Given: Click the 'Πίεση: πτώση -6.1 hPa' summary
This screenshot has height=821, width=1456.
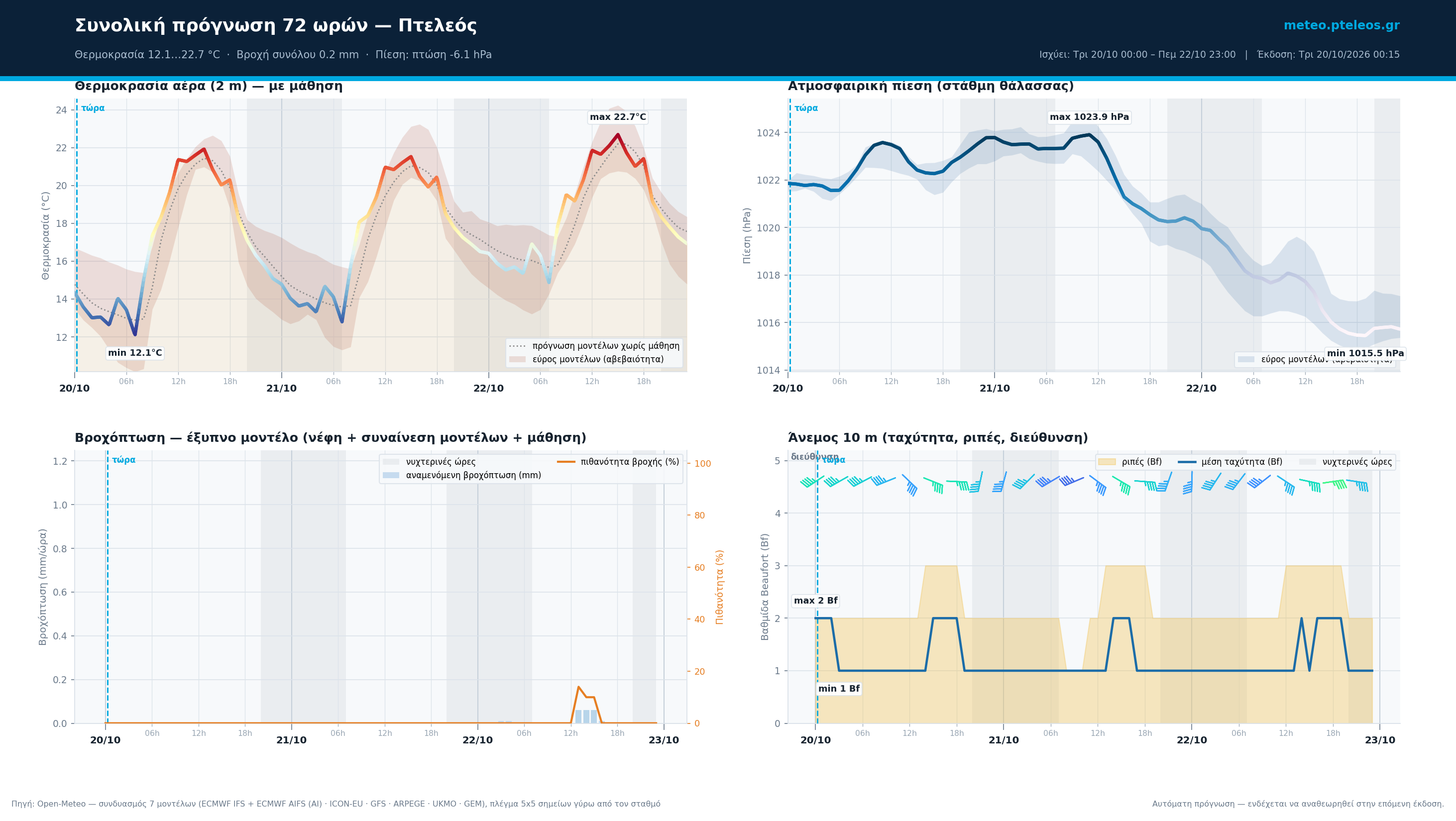Looking at the screenshot, I should [x=434, y=55].
